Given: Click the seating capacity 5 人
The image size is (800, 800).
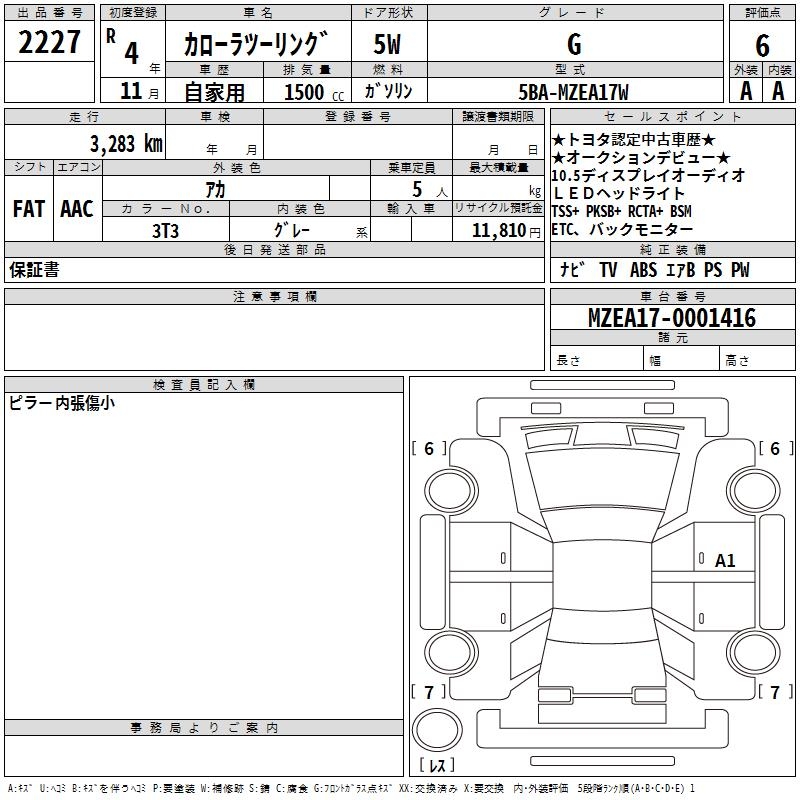Looking at the screenshot, I should coord(430,190).
